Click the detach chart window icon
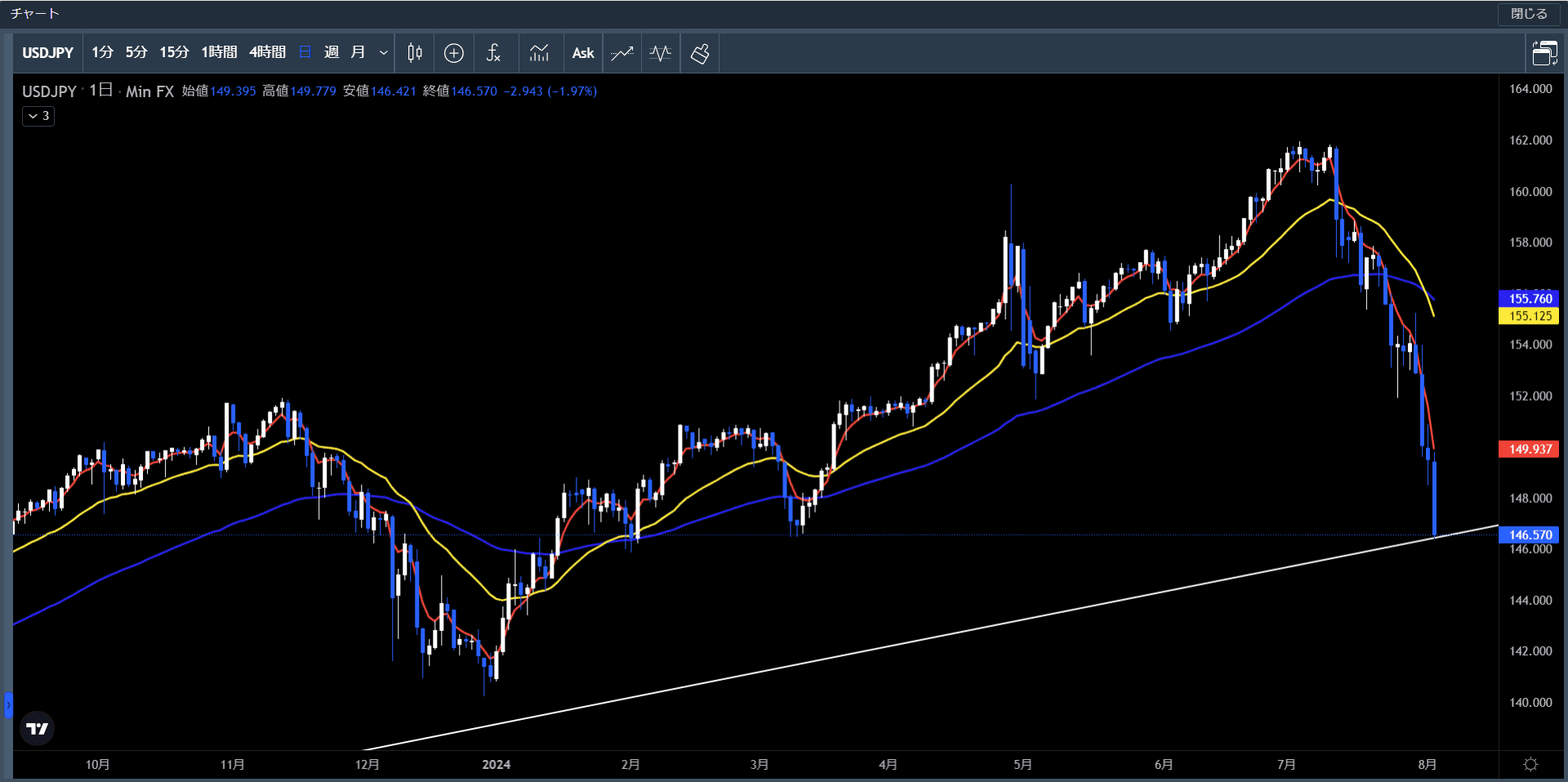Viewport: 1568px width, 782px height. click(x=1544, y=53)
